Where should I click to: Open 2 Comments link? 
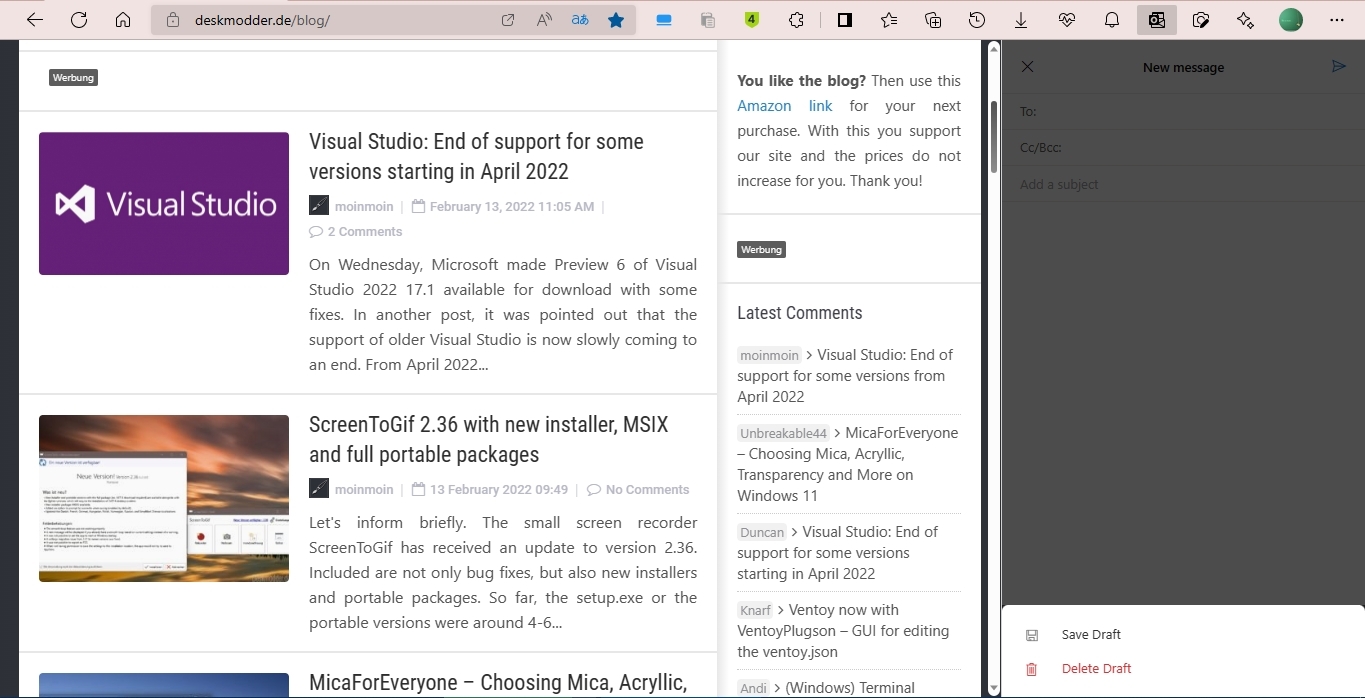(356, 232)
